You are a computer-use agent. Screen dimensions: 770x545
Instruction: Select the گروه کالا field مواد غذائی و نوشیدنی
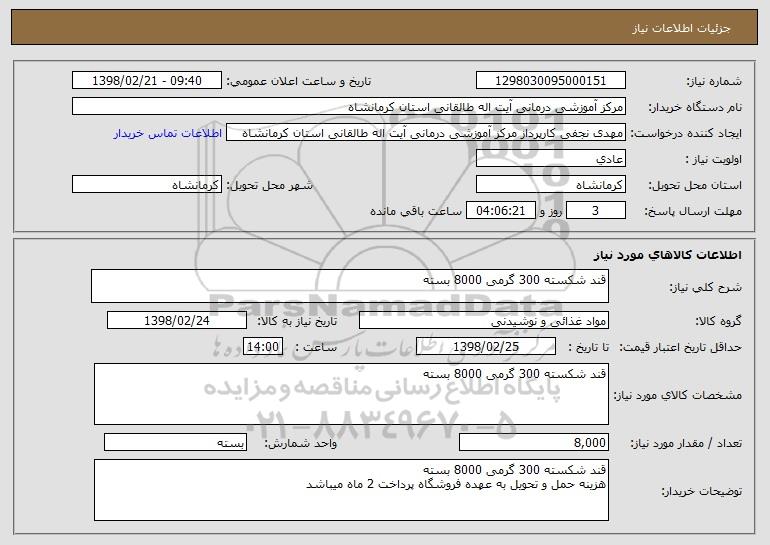click(484, 321)
